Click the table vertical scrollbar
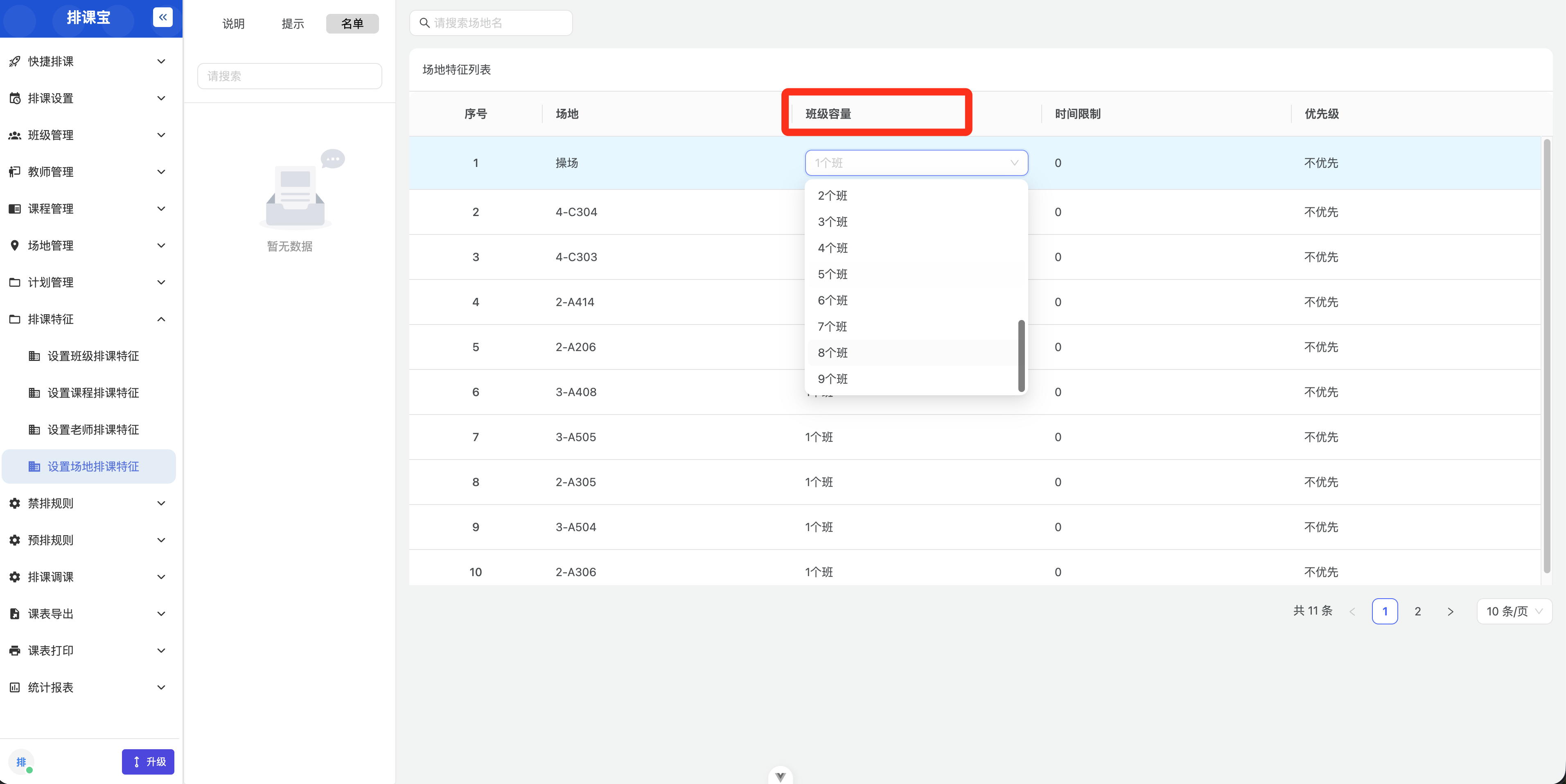Screen dimensions: 1566x784 tap(1547, 356)
